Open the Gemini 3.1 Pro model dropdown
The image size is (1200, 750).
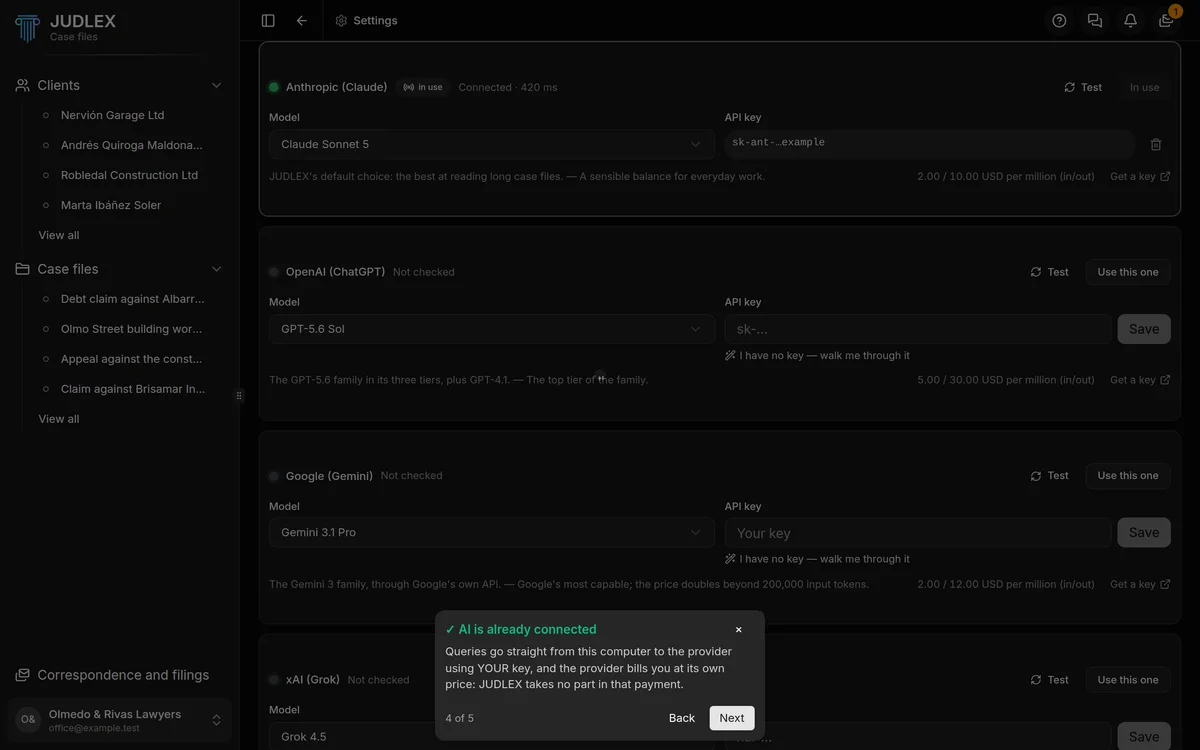pos(491,532)
